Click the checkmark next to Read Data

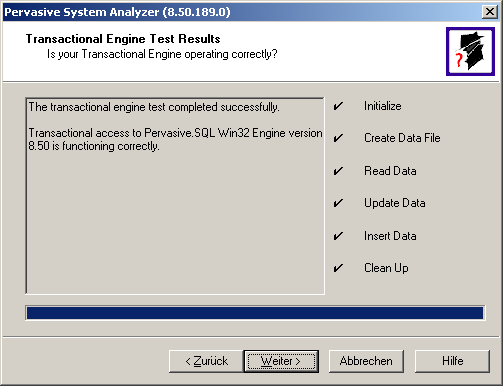click(x=338, y=171)
